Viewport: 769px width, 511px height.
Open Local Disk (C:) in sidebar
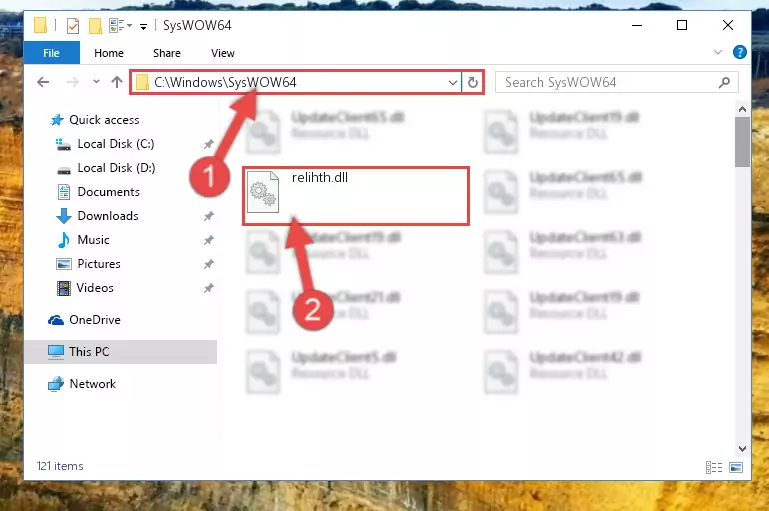116,144
